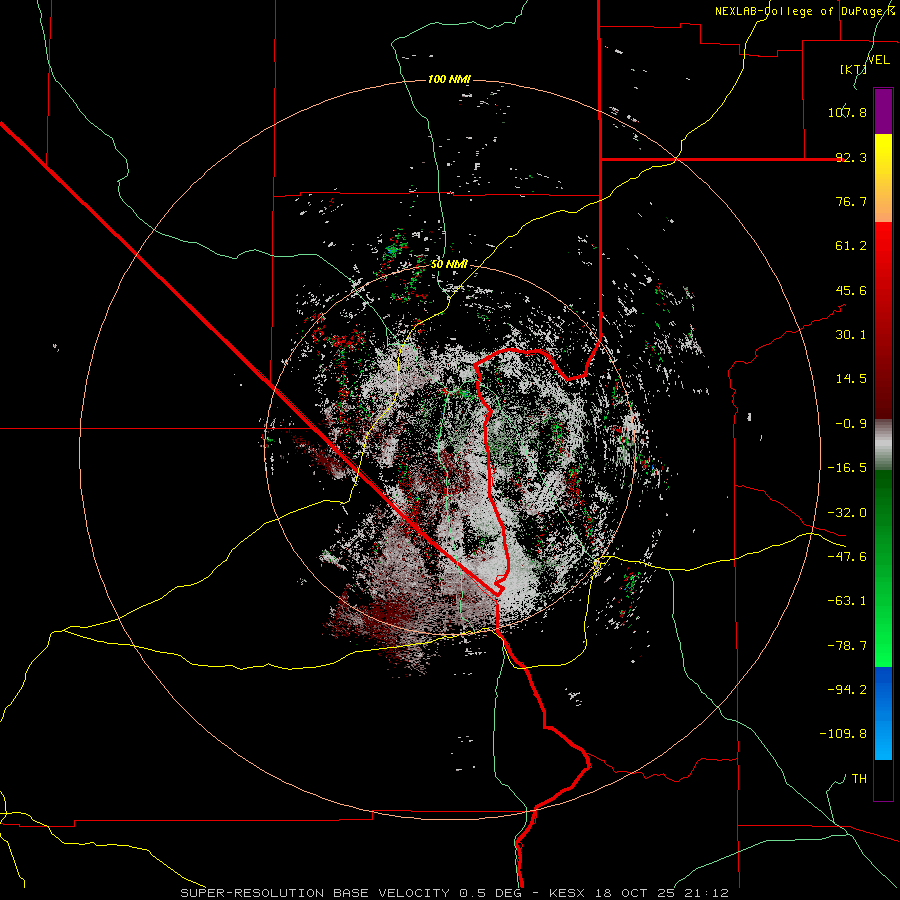Screen dimensions: 900x900
Task: Pick the green segment of the color bar
Action: click(x=883, y=568)
